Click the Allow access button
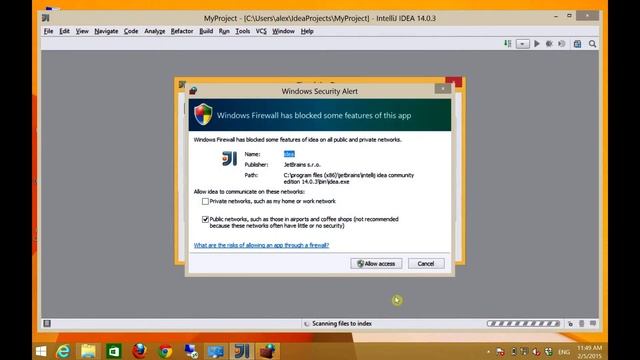640x360 pixels. pyautogui.click(x=376, y=264)
